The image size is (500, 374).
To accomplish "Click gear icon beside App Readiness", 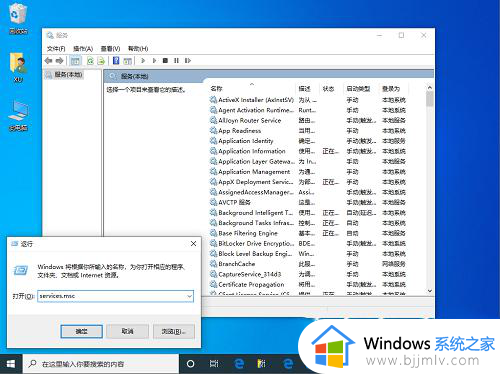I will click(x=213, y=130).
